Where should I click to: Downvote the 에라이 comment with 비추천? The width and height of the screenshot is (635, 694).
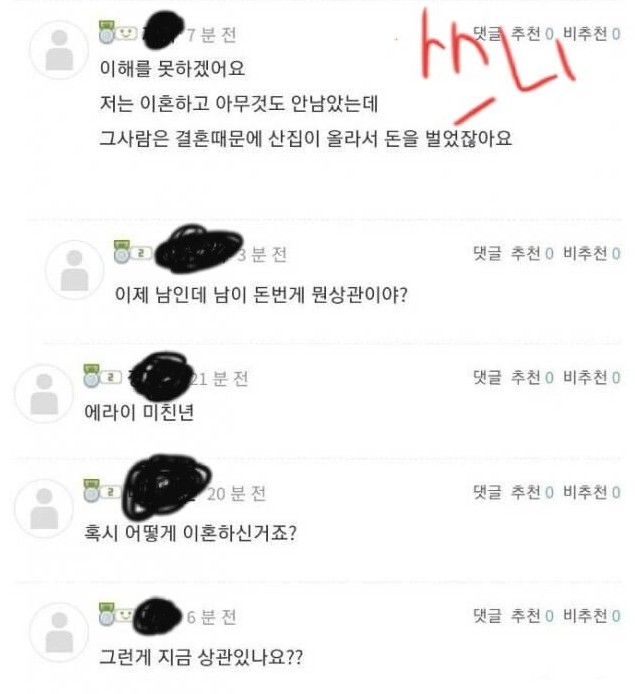[x=592, y=377]
